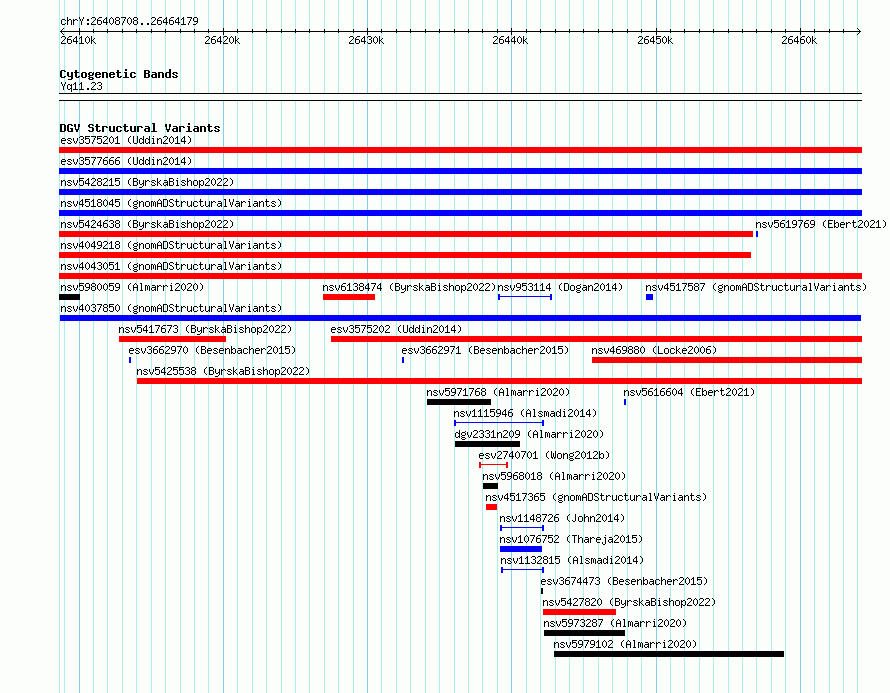890x693 pixels.
Task: Select the nsv1148726 (John2014) span marker
Action: click(x=522, y=528)
